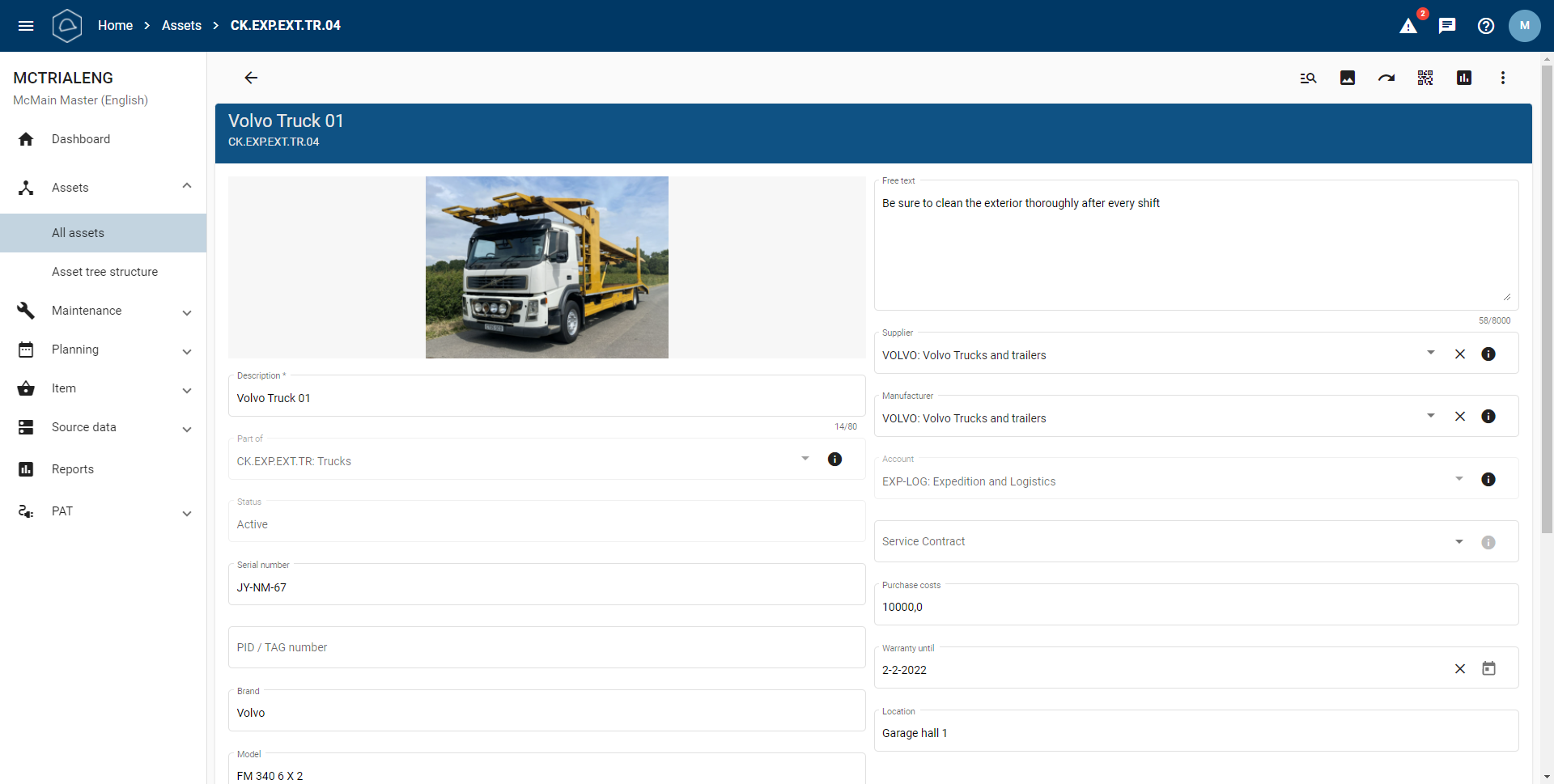Collapse the Assets sidebar section
The image size is (1554, 784).
click(187, 186)
